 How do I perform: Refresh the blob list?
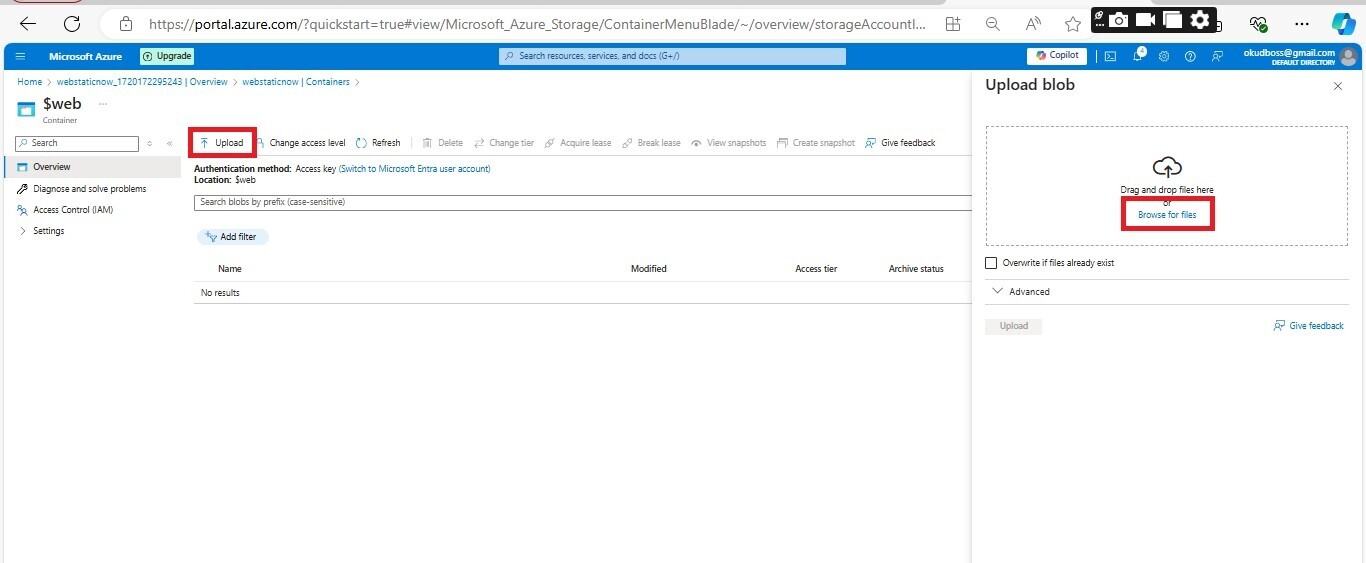pos(378,143)
